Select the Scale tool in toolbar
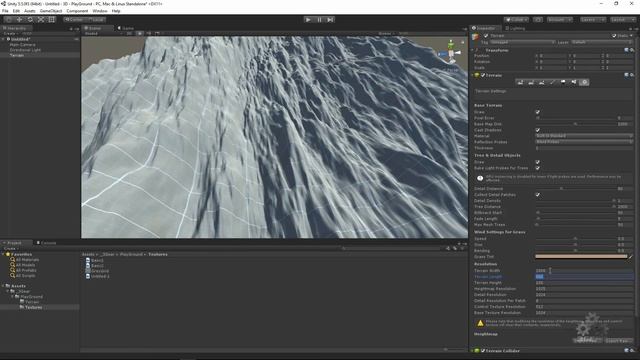The image size is (640, 360). pos(41,20)
